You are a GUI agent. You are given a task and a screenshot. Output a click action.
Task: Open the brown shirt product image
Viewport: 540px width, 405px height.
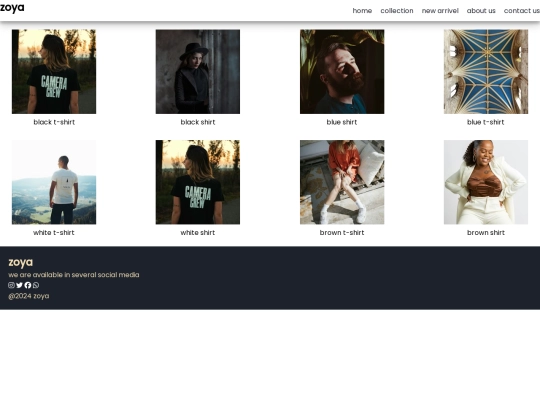[x=486, y=182]
